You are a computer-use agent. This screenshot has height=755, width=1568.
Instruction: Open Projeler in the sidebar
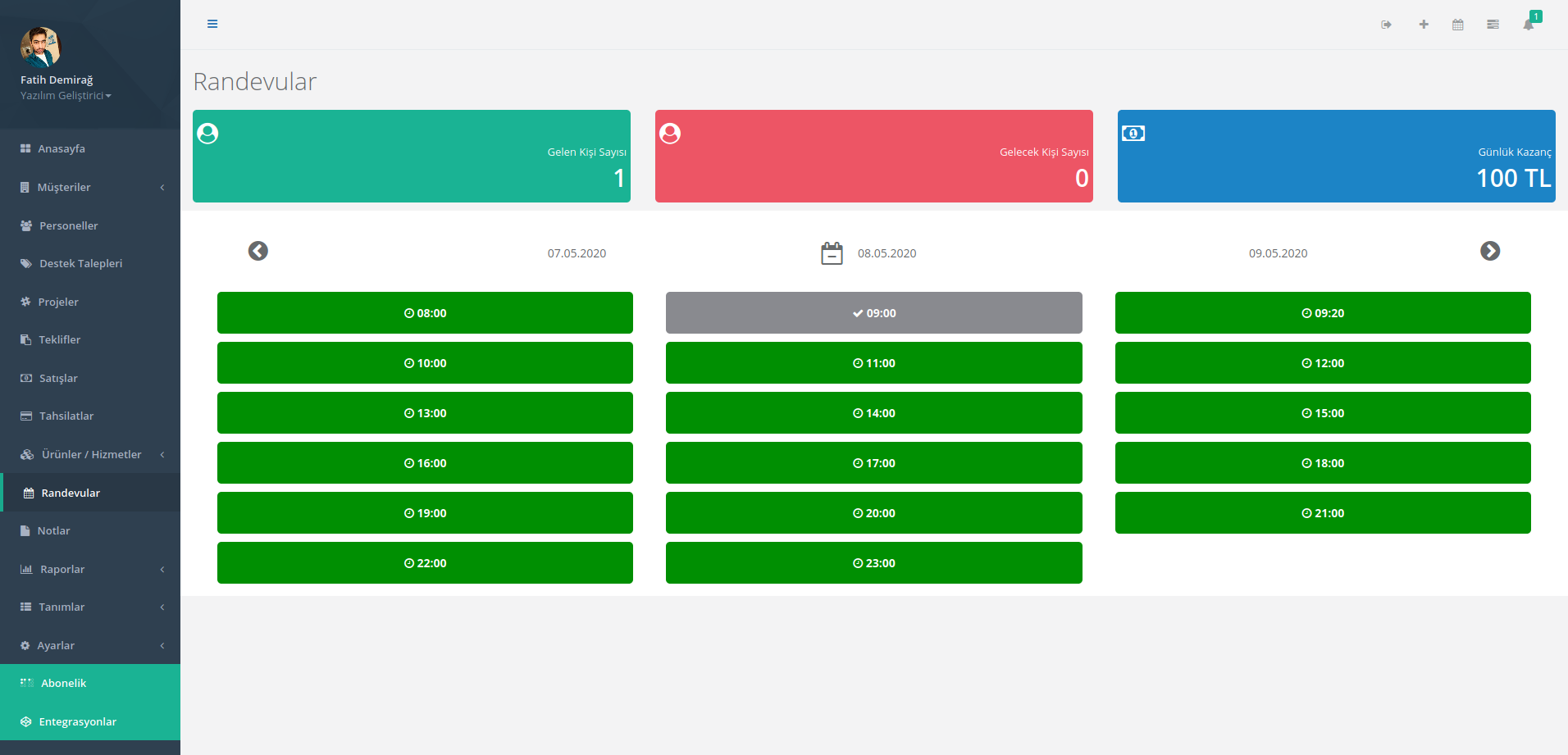[x=90, y=302]
